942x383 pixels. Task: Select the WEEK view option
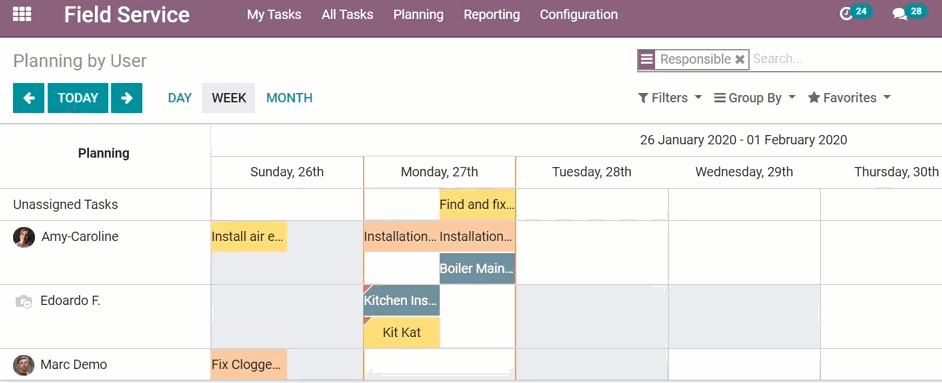tap(229, 98)
